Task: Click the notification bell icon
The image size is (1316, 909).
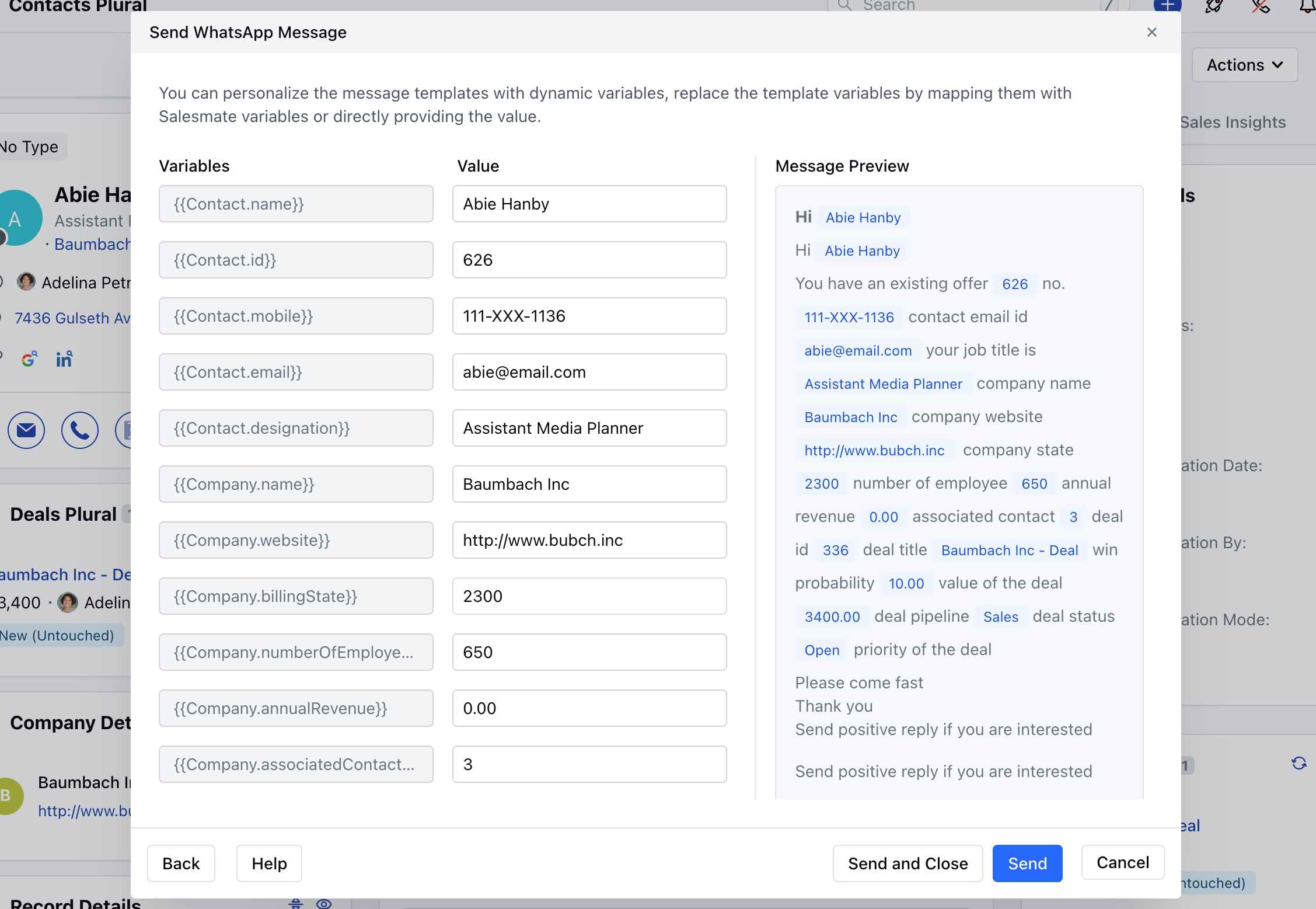Action: point(1307,6)
